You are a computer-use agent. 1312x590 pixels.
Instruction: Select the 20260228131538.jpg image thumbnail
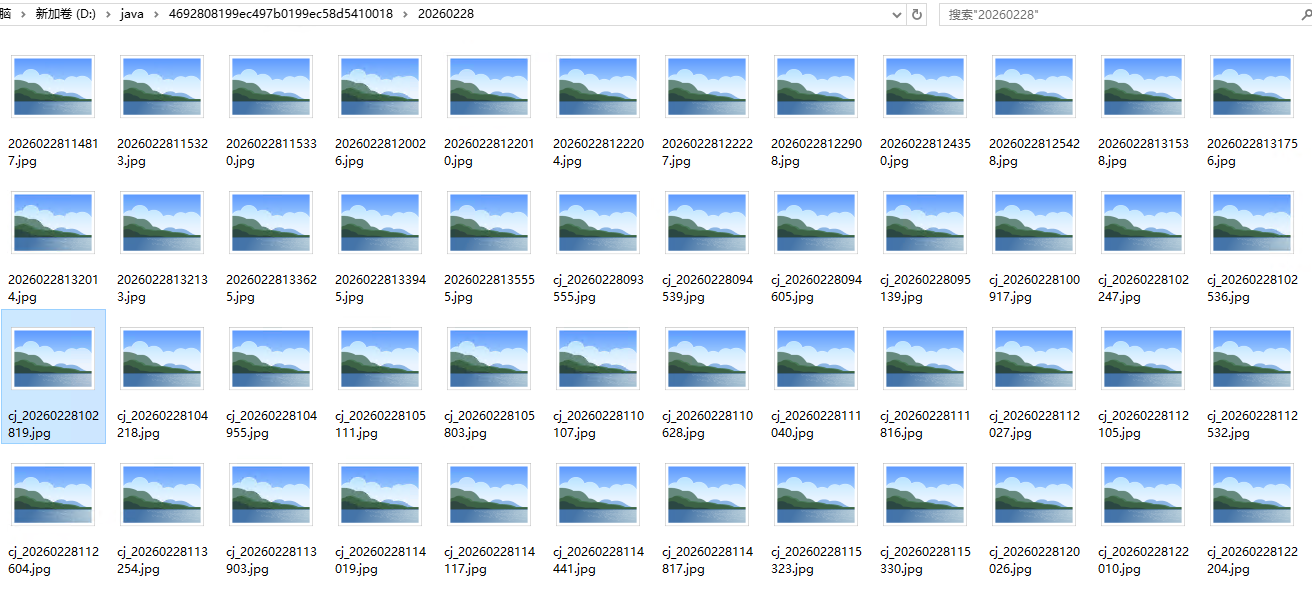[x=1143, y=87]
